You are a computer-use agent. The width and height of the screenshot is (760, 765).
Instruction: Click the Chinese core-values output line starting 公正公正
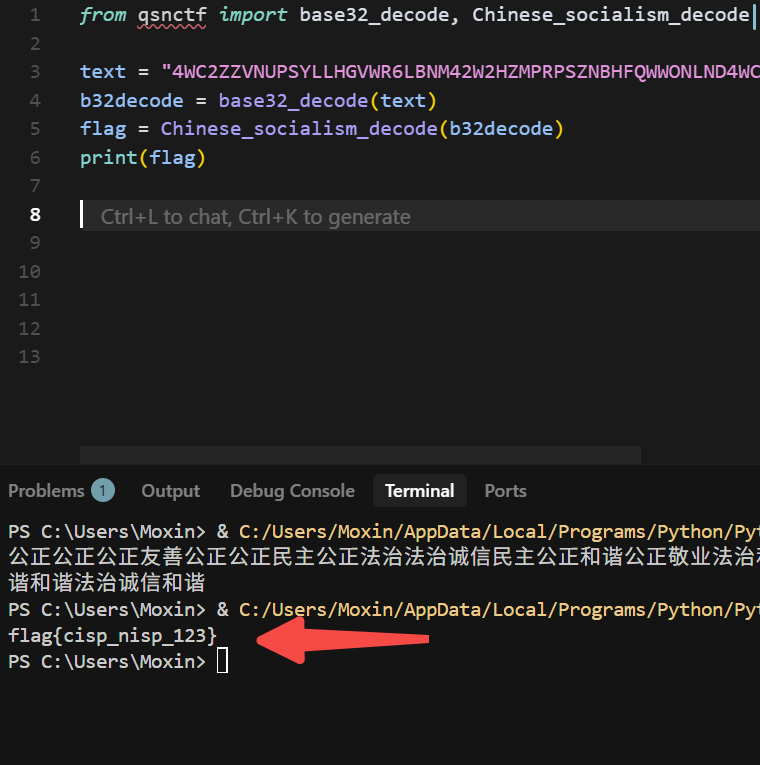(x=384, y=557)
